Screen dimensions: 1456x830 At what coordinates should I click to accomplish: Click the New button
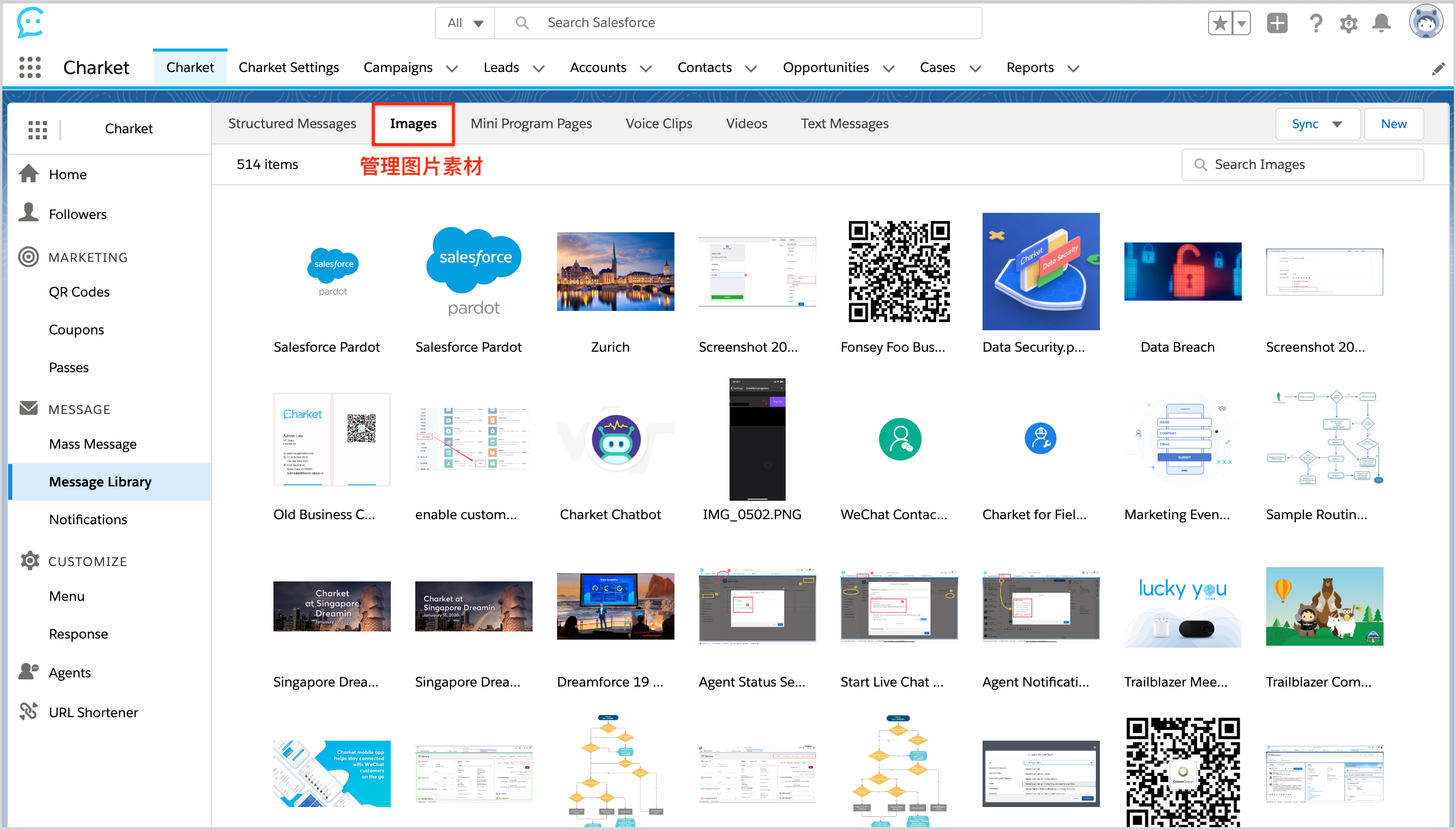[x=1394, y=124]
